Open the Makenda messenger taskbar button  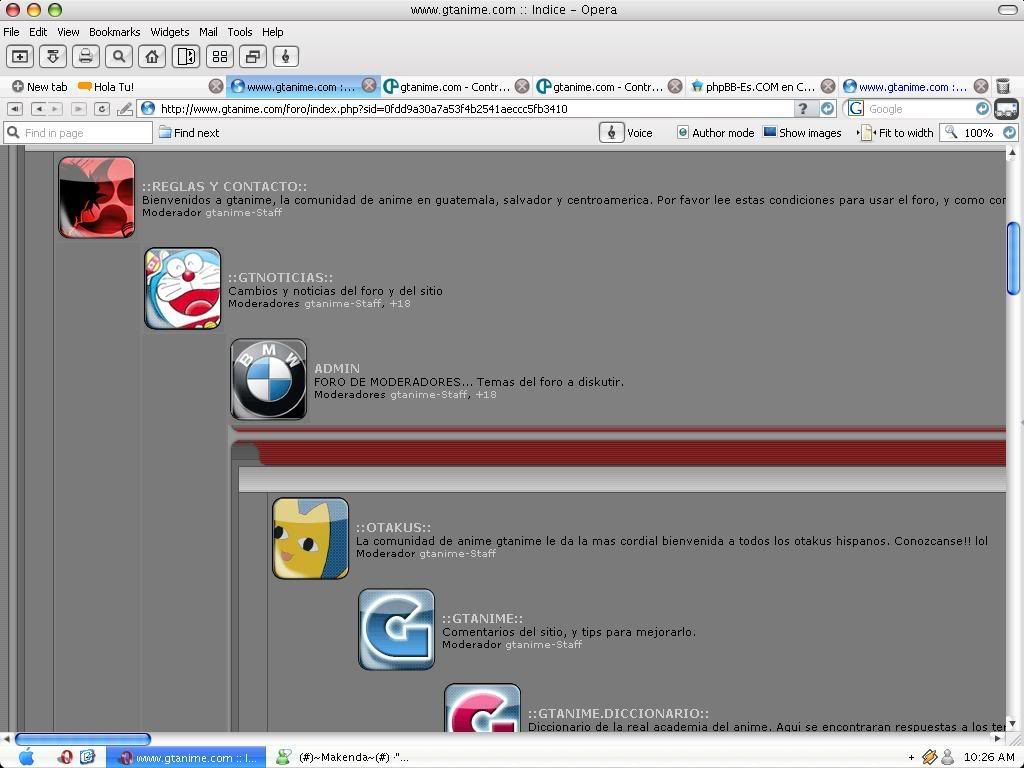click(x=342, y=758)
